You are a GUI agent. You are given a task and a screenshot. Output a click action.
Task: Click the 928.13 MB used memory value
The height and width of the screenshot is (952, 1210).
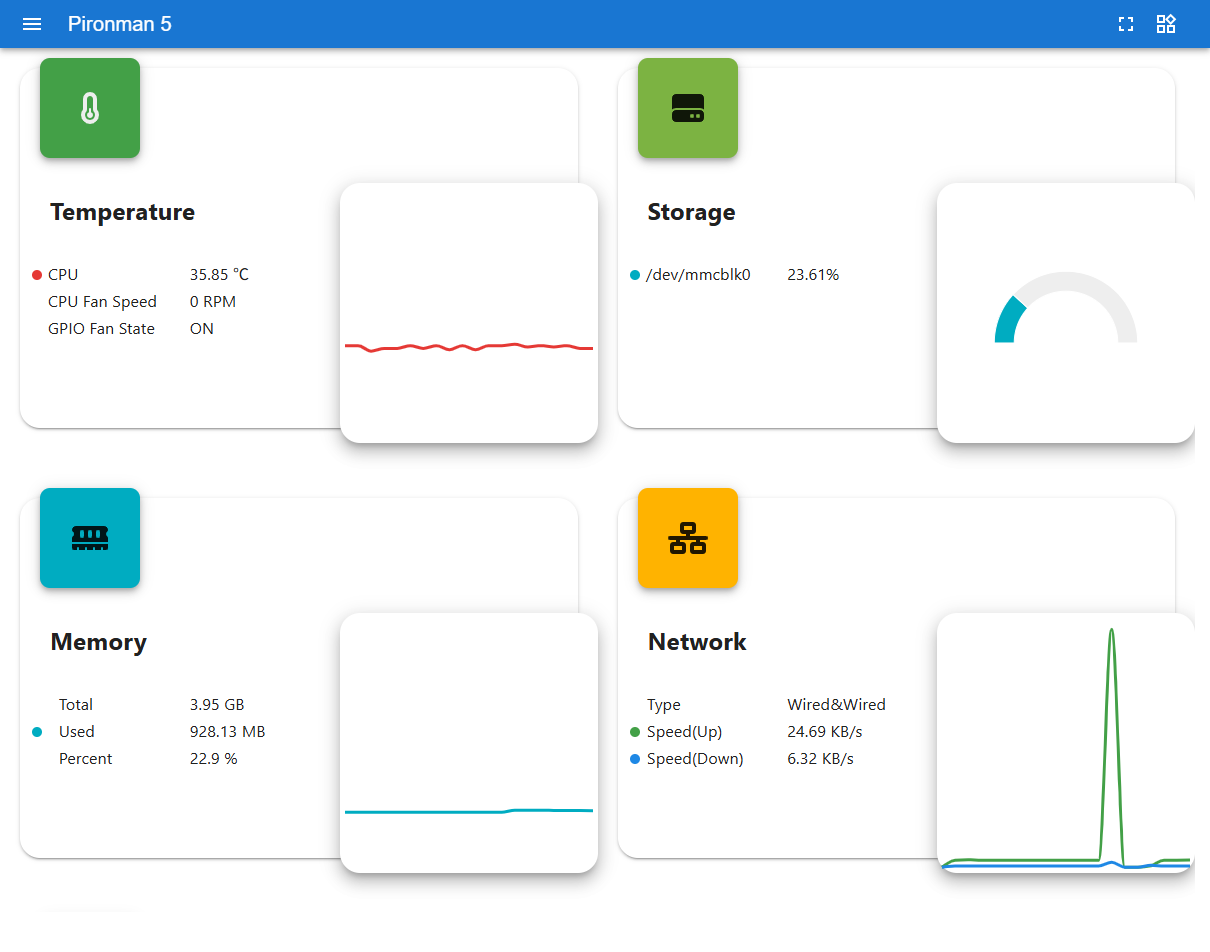227,731
